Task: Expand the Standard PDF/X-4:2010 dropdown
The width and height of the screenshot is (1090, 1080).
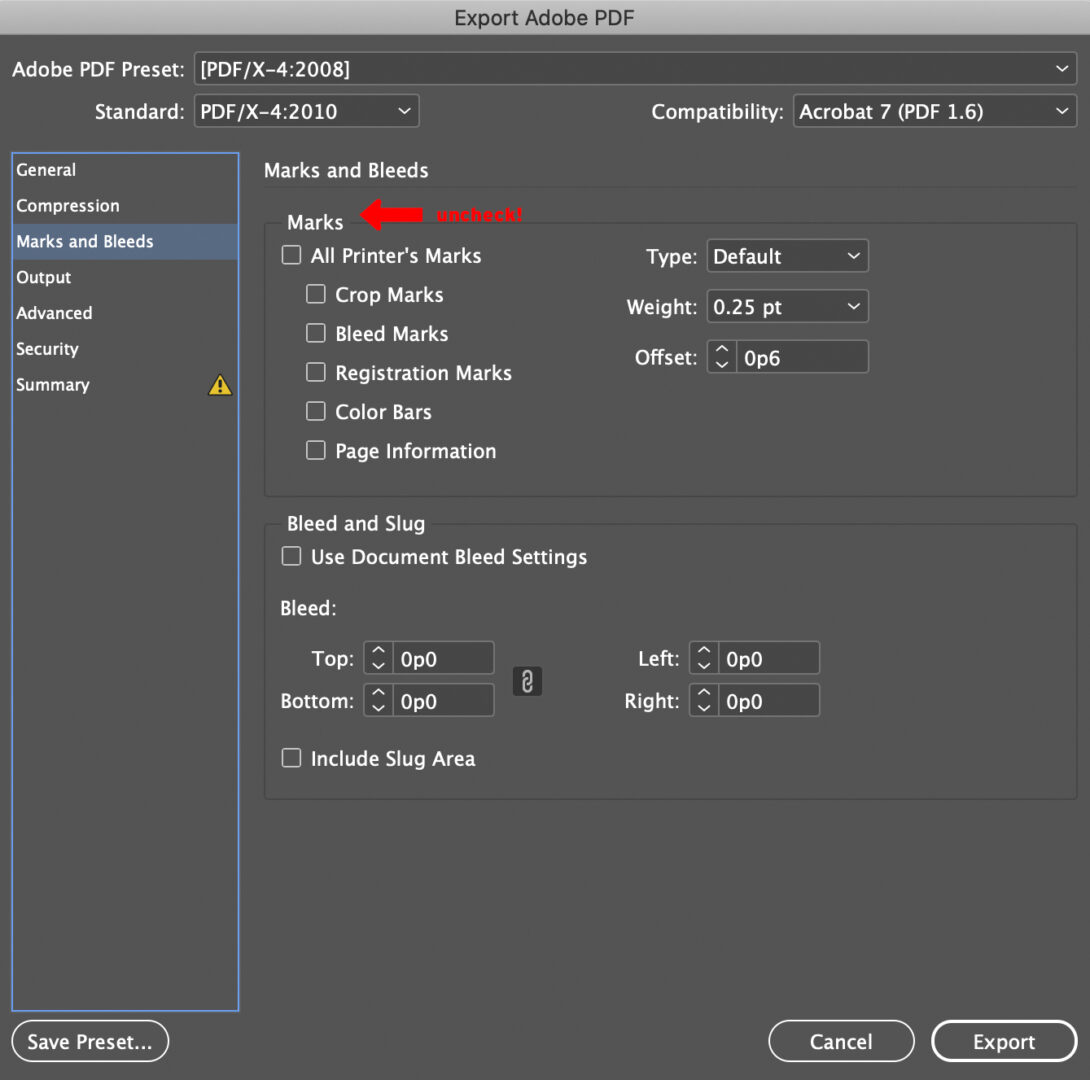Action: (306, 112)
